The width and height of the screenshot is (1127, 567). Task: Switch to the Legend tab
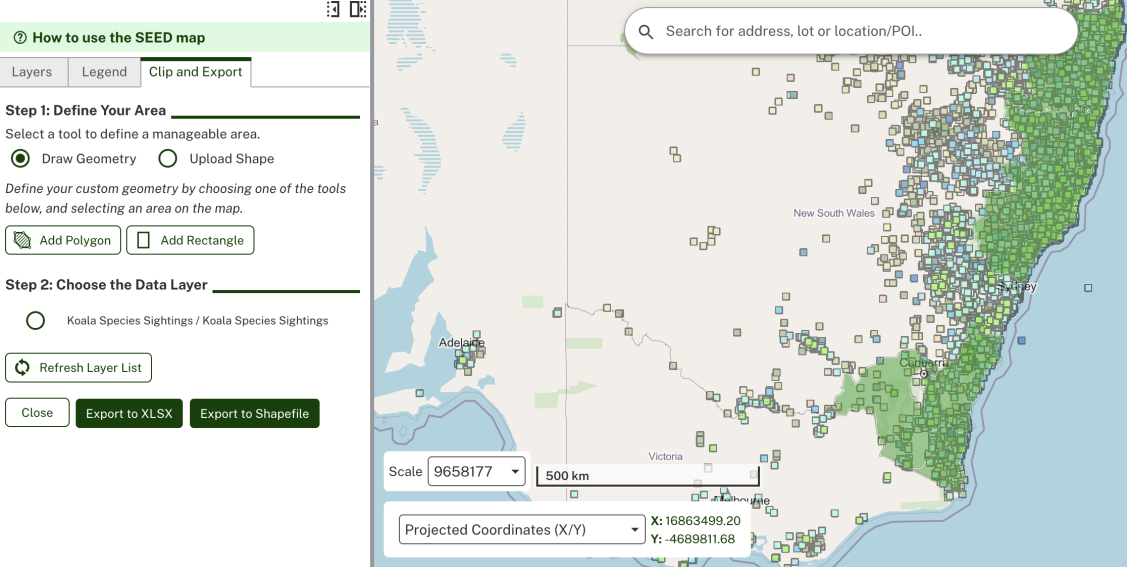104,72
